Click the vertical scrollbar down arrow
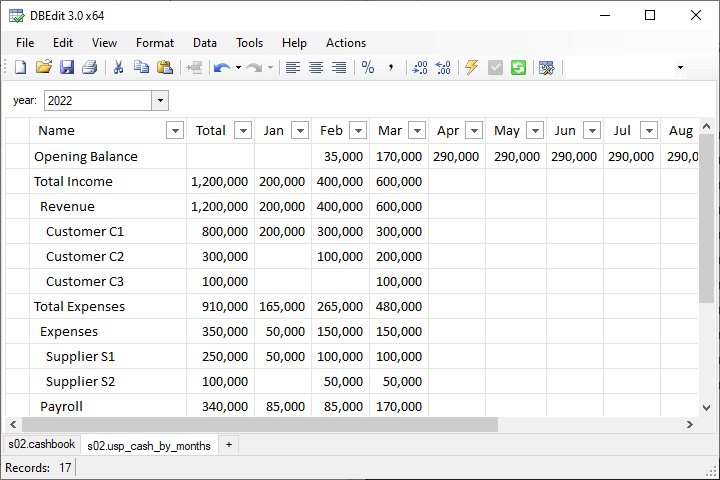 tap(706, 407)
